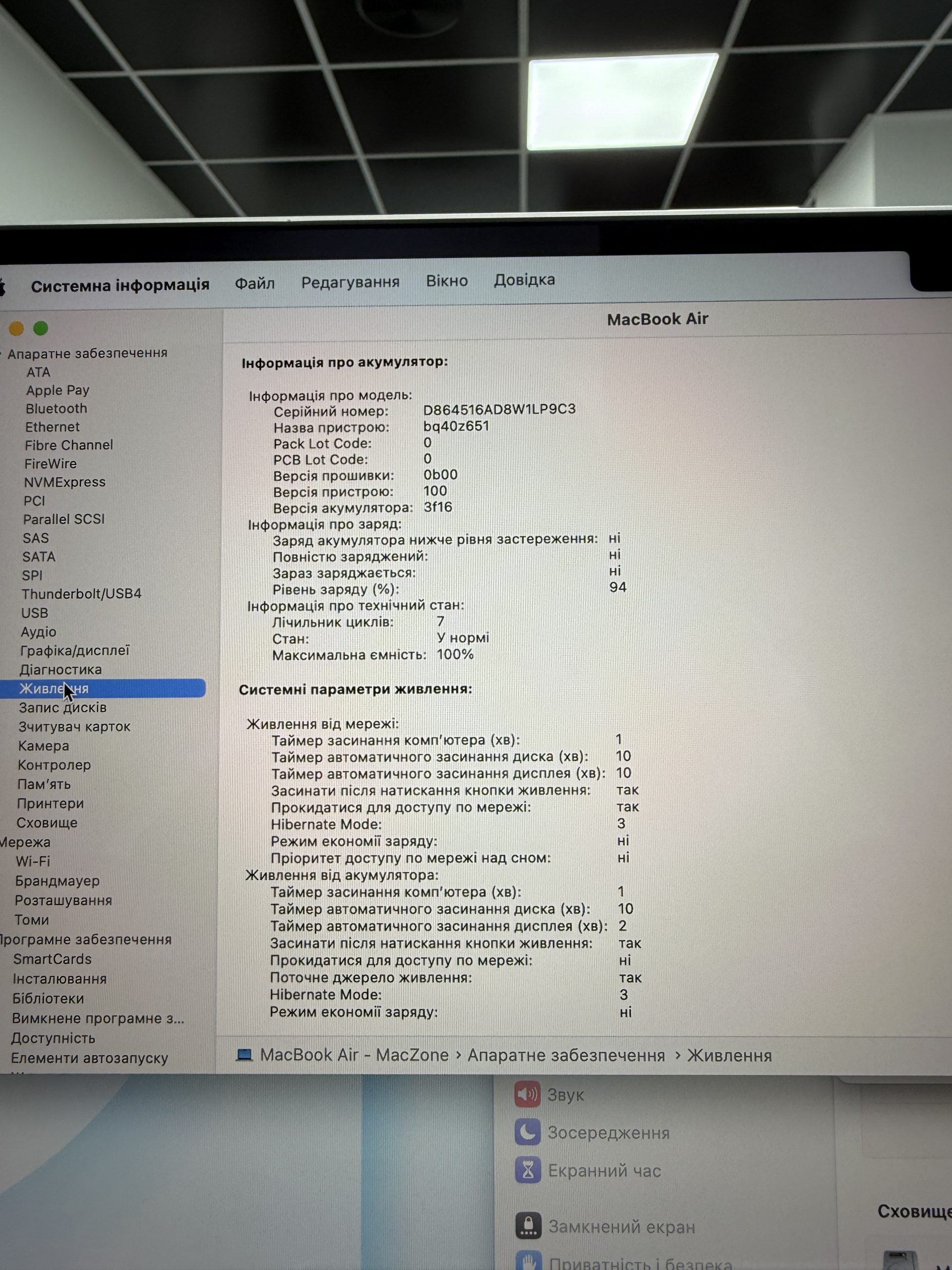Open the Редагування menu
Viewport: 952px width, 1270px height.
[x=350, y=282]
